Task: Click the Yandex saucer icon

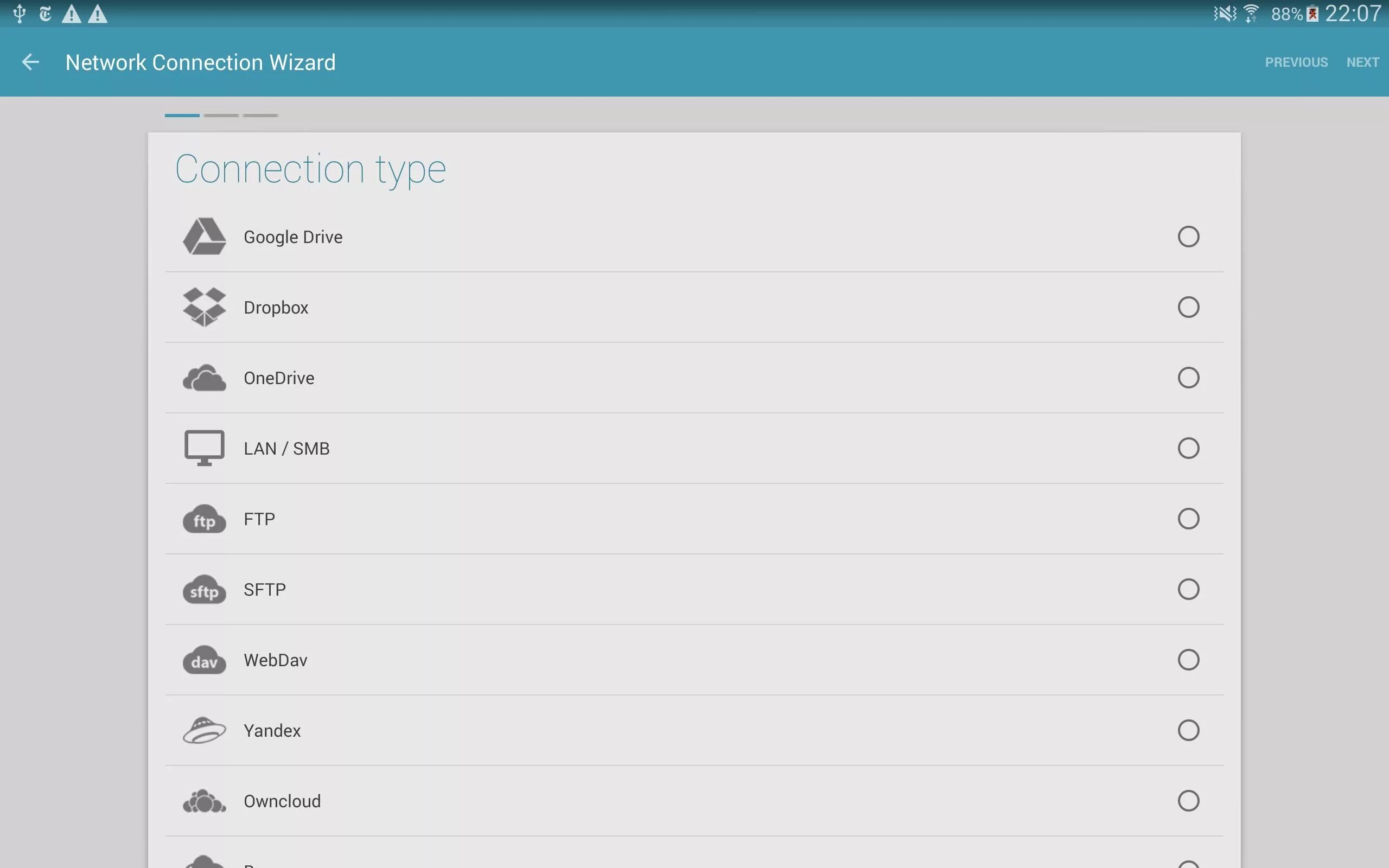Action: point(205,730)
